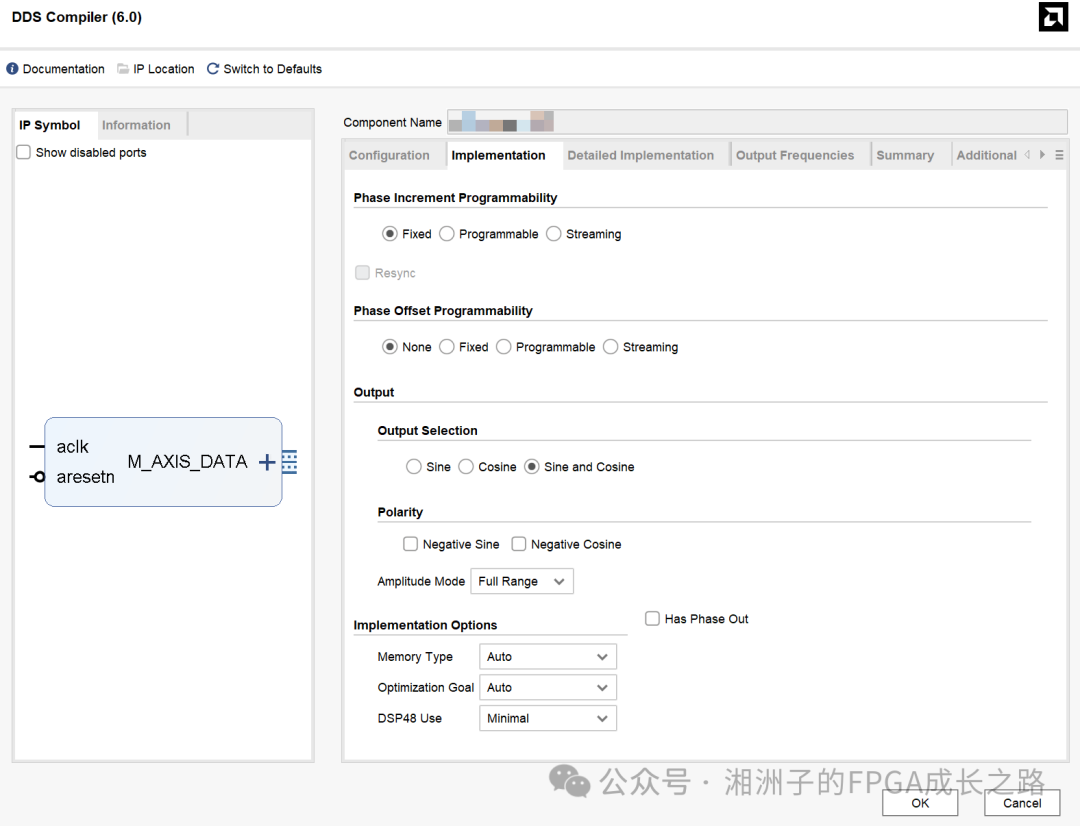Choose Sine output selection

[413, 467]
